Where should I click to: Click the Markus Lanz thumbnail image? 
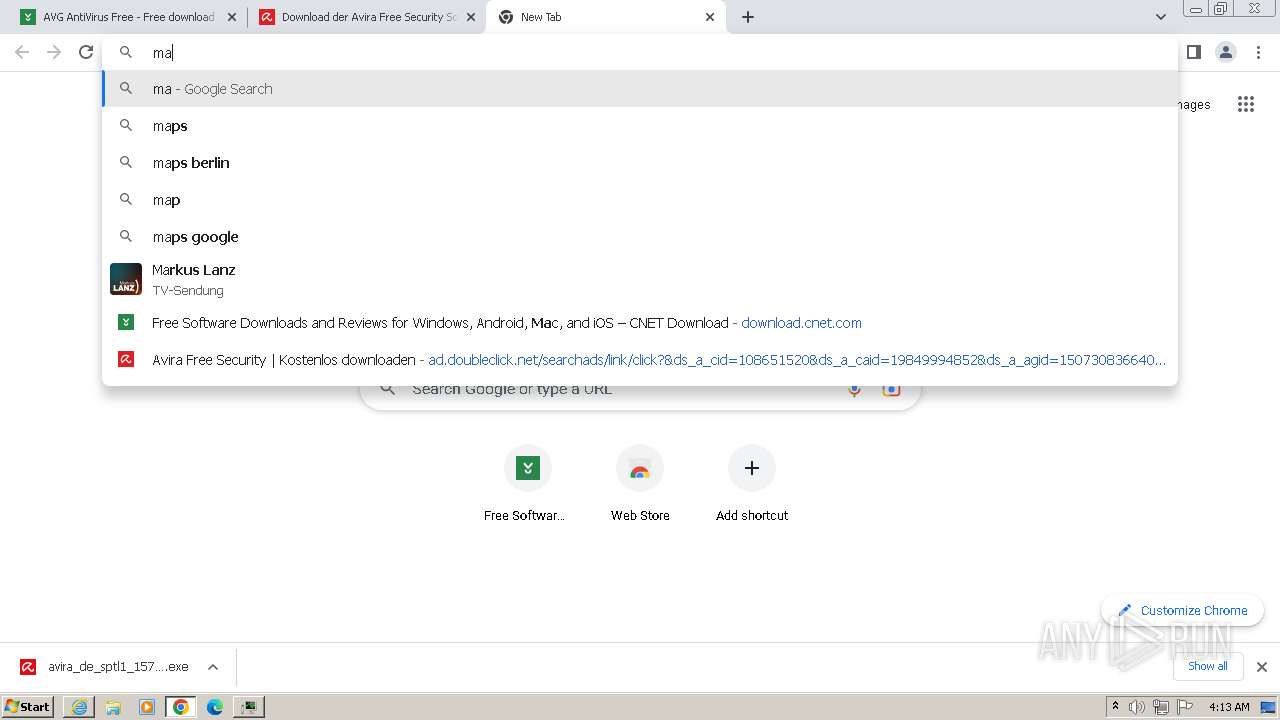coord(126,279)
